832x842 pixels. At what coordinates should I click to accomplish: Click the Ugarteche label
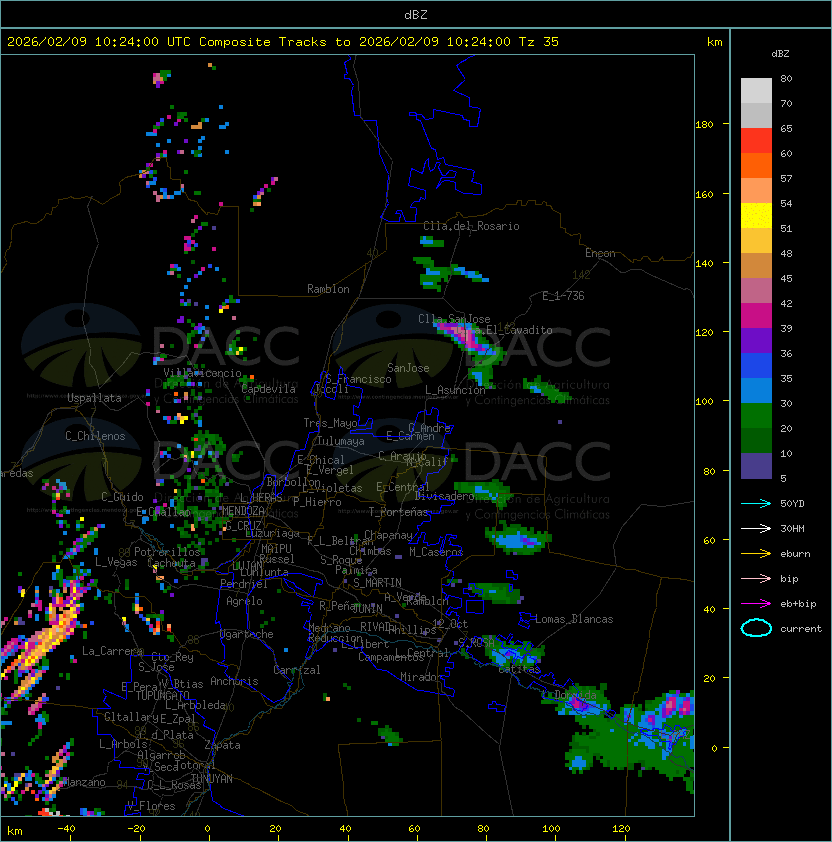pos(247,634)
